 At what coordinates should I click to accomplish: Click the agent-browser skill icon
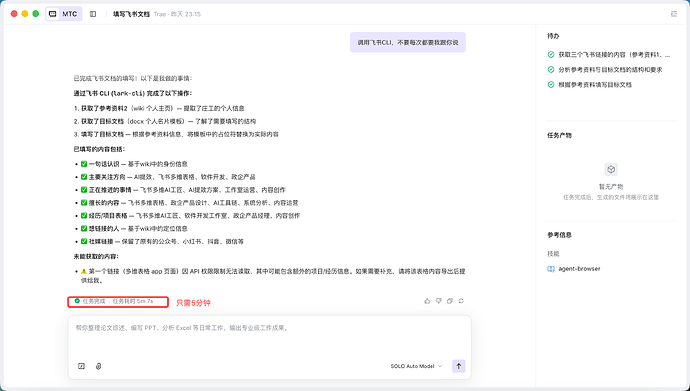pyautogui.click(x=551, y=269)
